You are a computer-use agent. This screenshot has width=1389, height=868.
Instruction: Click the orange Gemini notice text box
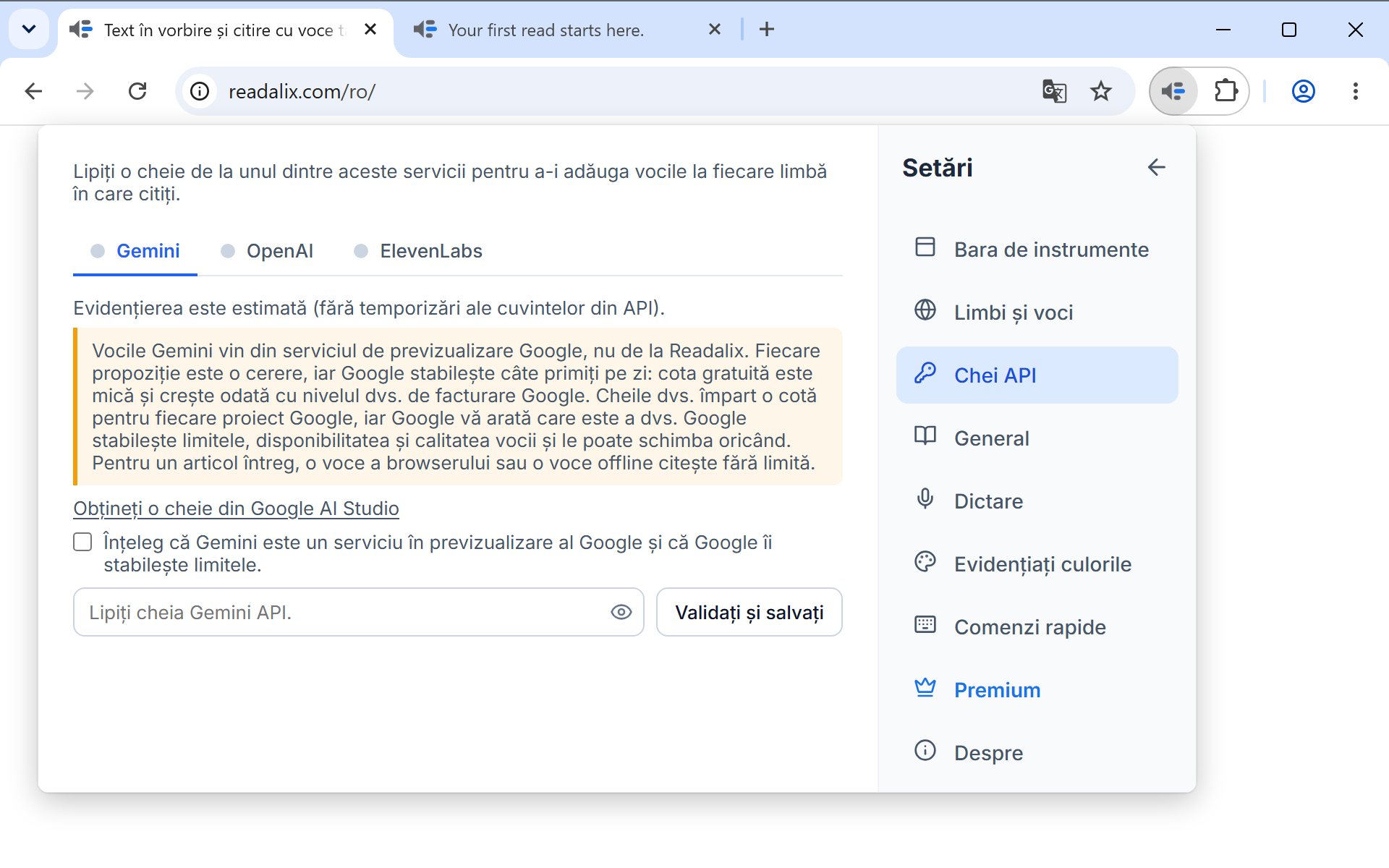[458, 407]
